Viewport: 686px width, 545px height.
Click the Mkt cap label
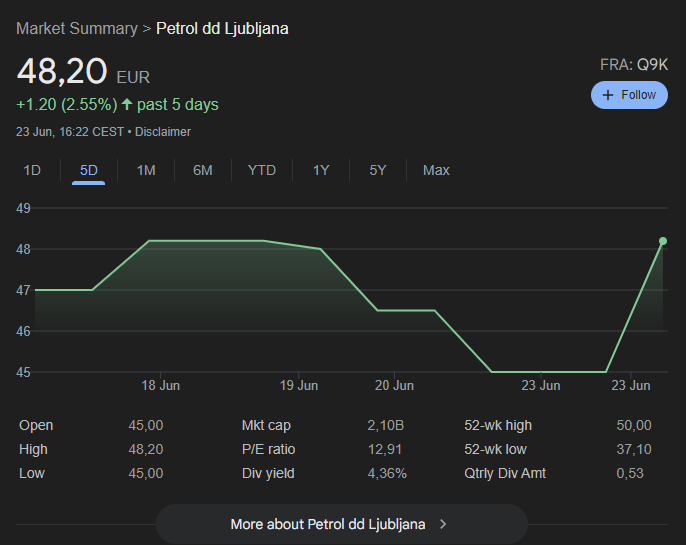tap(266, 425)
